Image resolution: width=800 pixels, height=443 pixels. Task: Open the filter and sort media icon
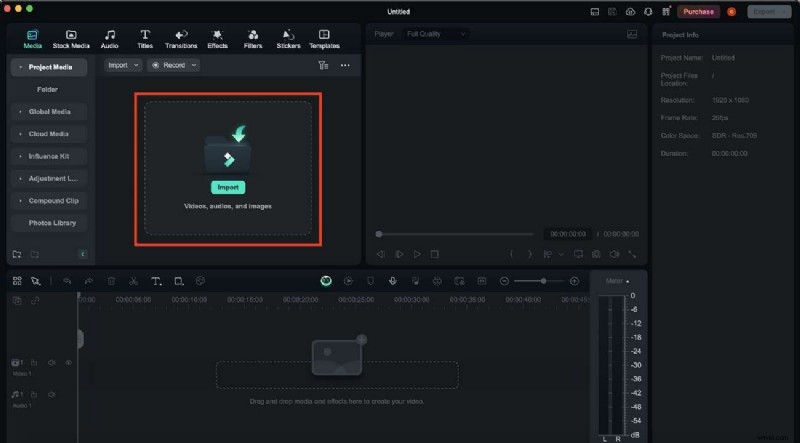(322, 65)
